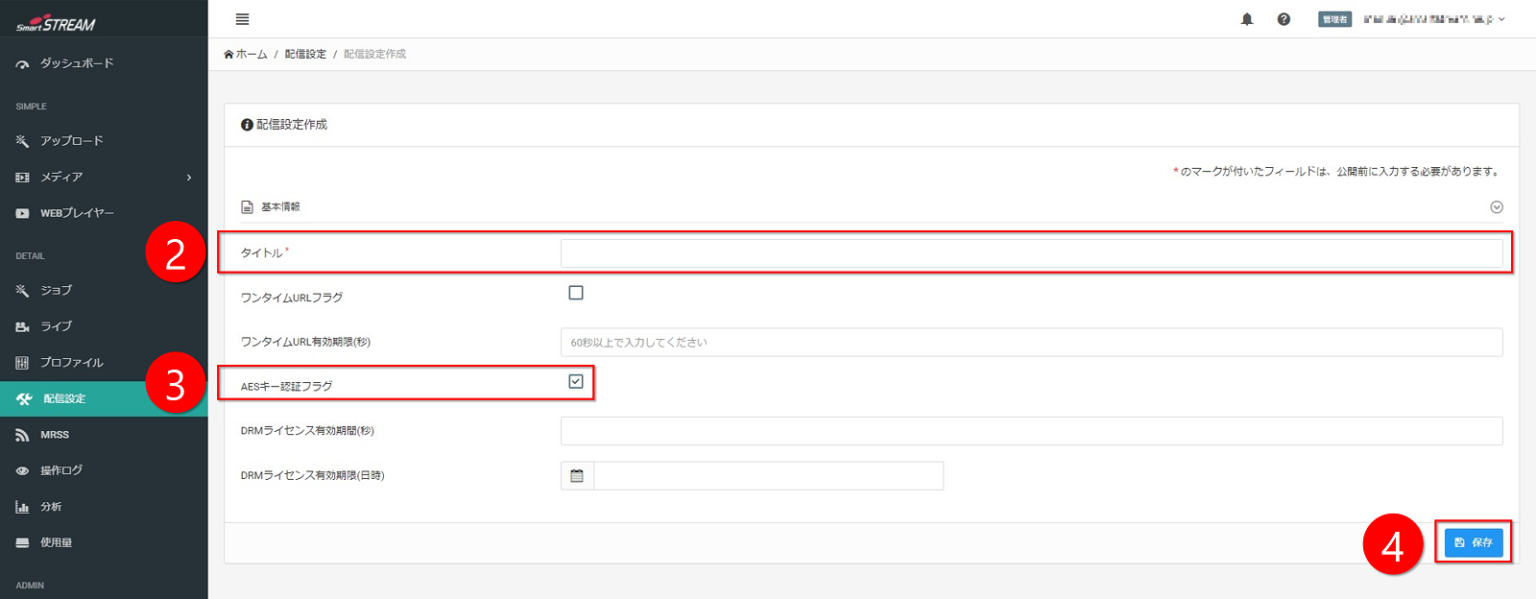Viewport: 1536px width, 599px height.
Task: Click DRMライセンス有効期間(秒) input field
Action: tap(1031, 431)
